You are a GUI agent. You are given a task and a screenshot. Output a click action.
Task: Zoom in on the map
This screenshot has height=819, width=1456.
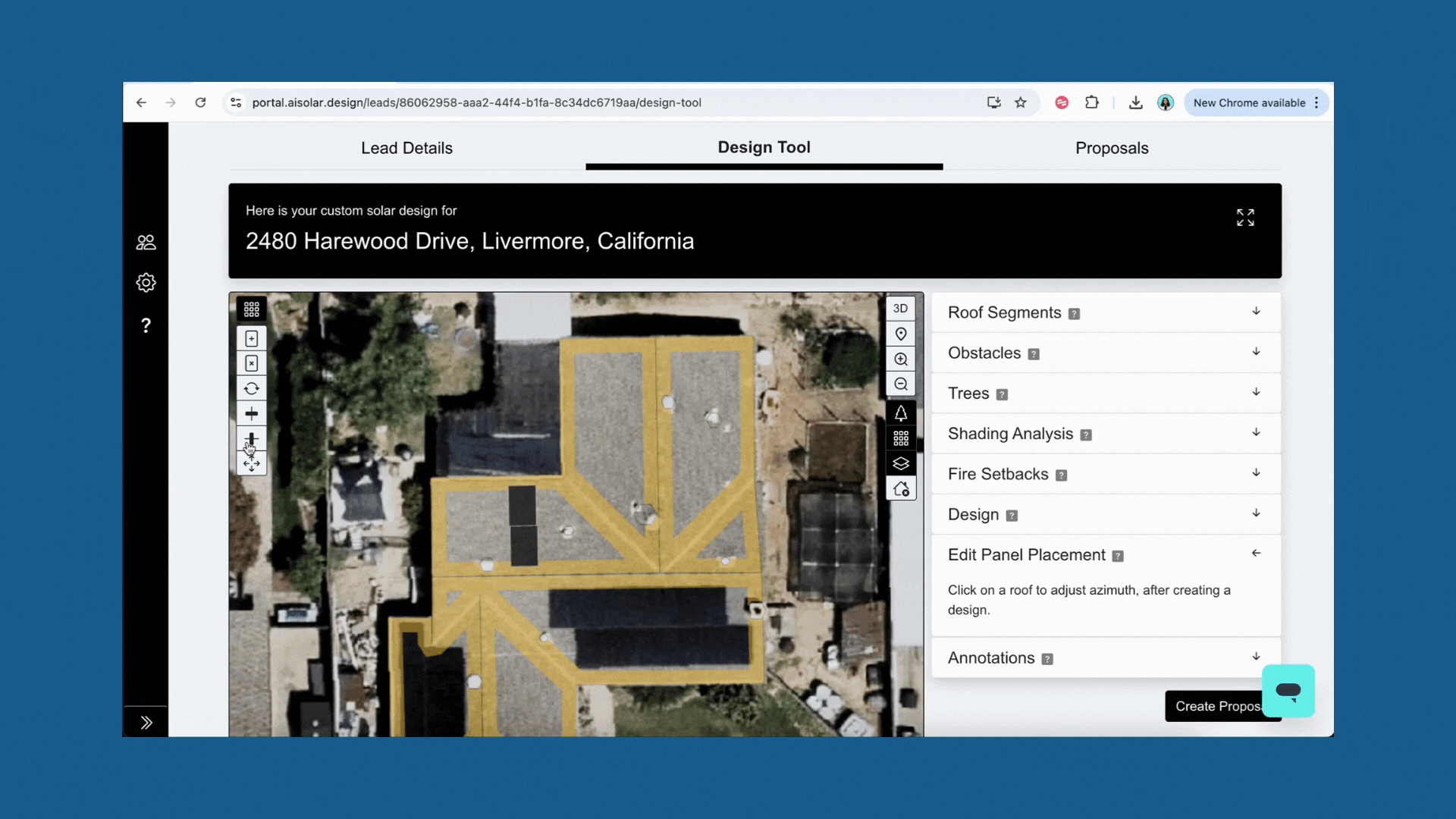point(901,359)
